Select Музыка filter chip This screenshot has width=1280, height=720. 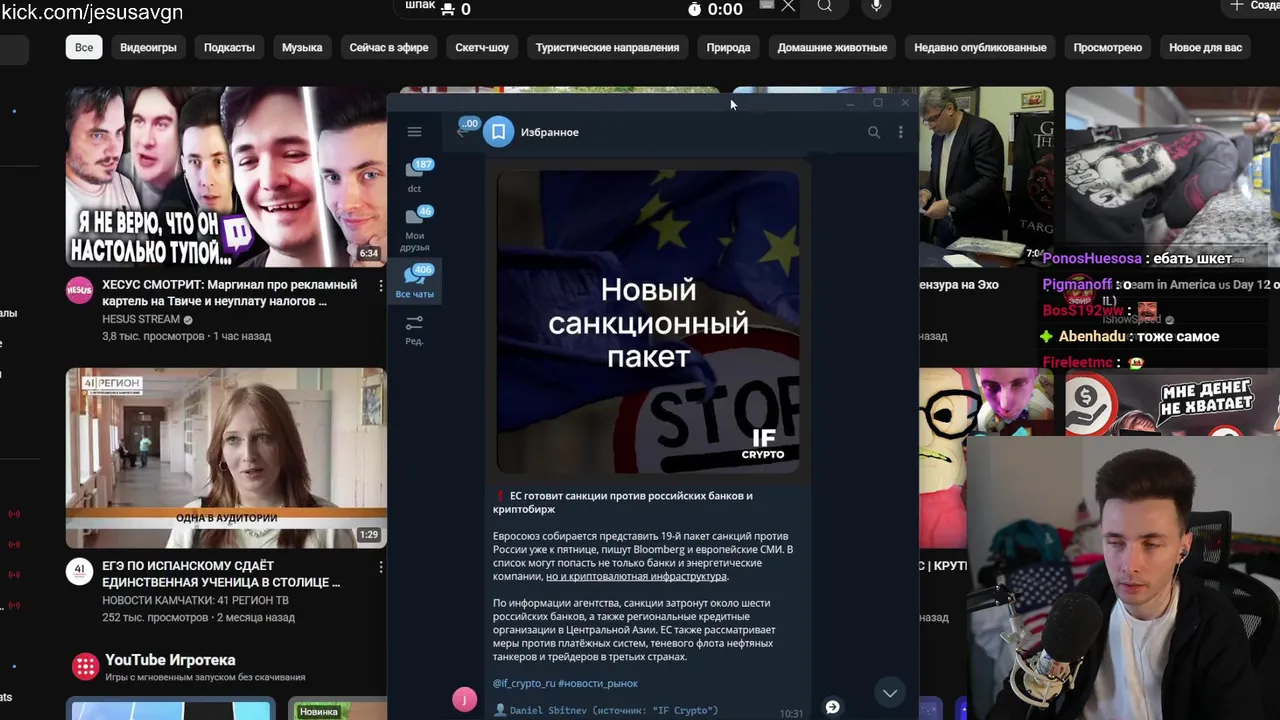click(x=302, y=47)
